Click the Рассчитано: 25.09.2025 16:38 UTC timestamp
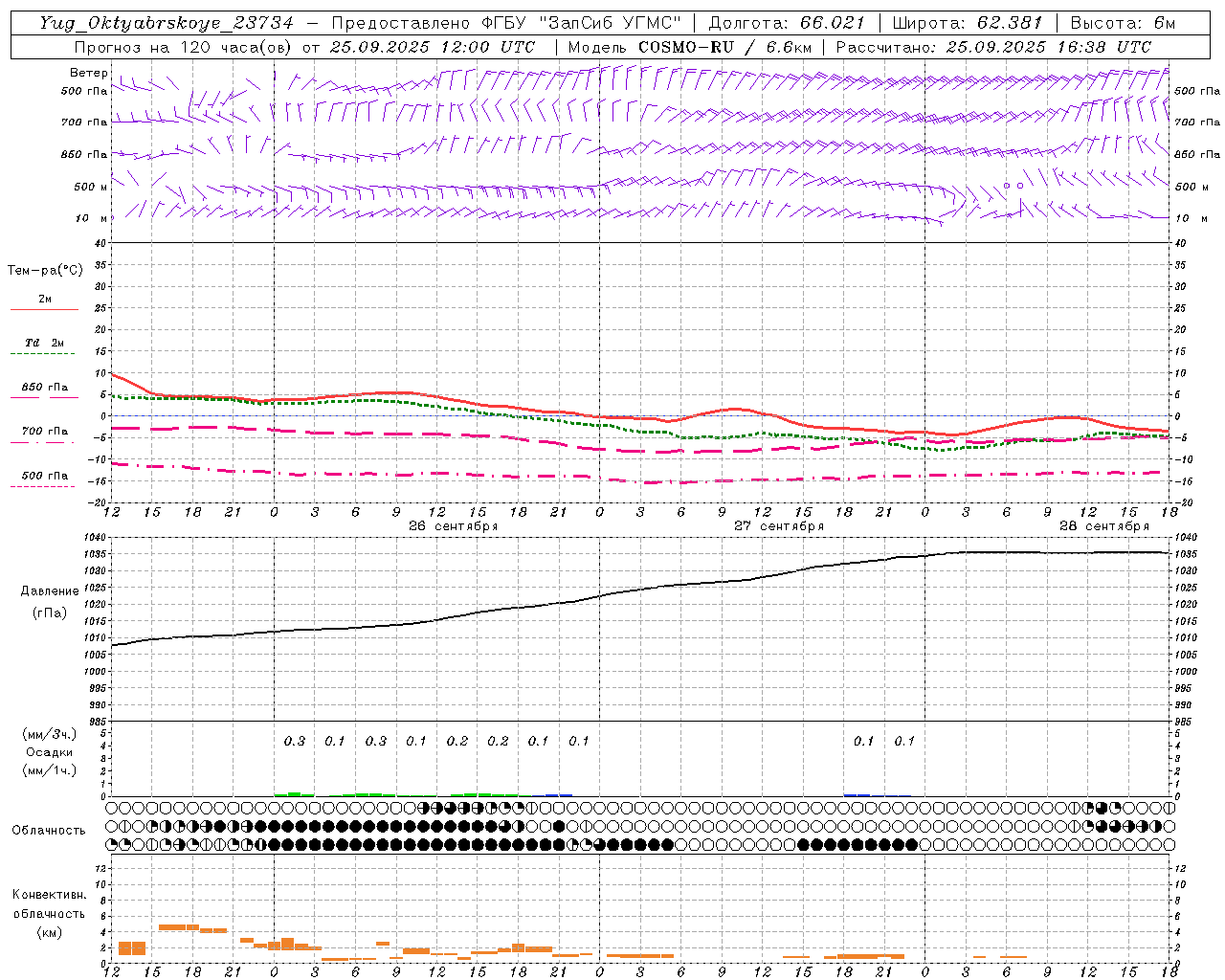Viewport: 1225px width, 980px height. pyautogui.click(x=993, y=47)
